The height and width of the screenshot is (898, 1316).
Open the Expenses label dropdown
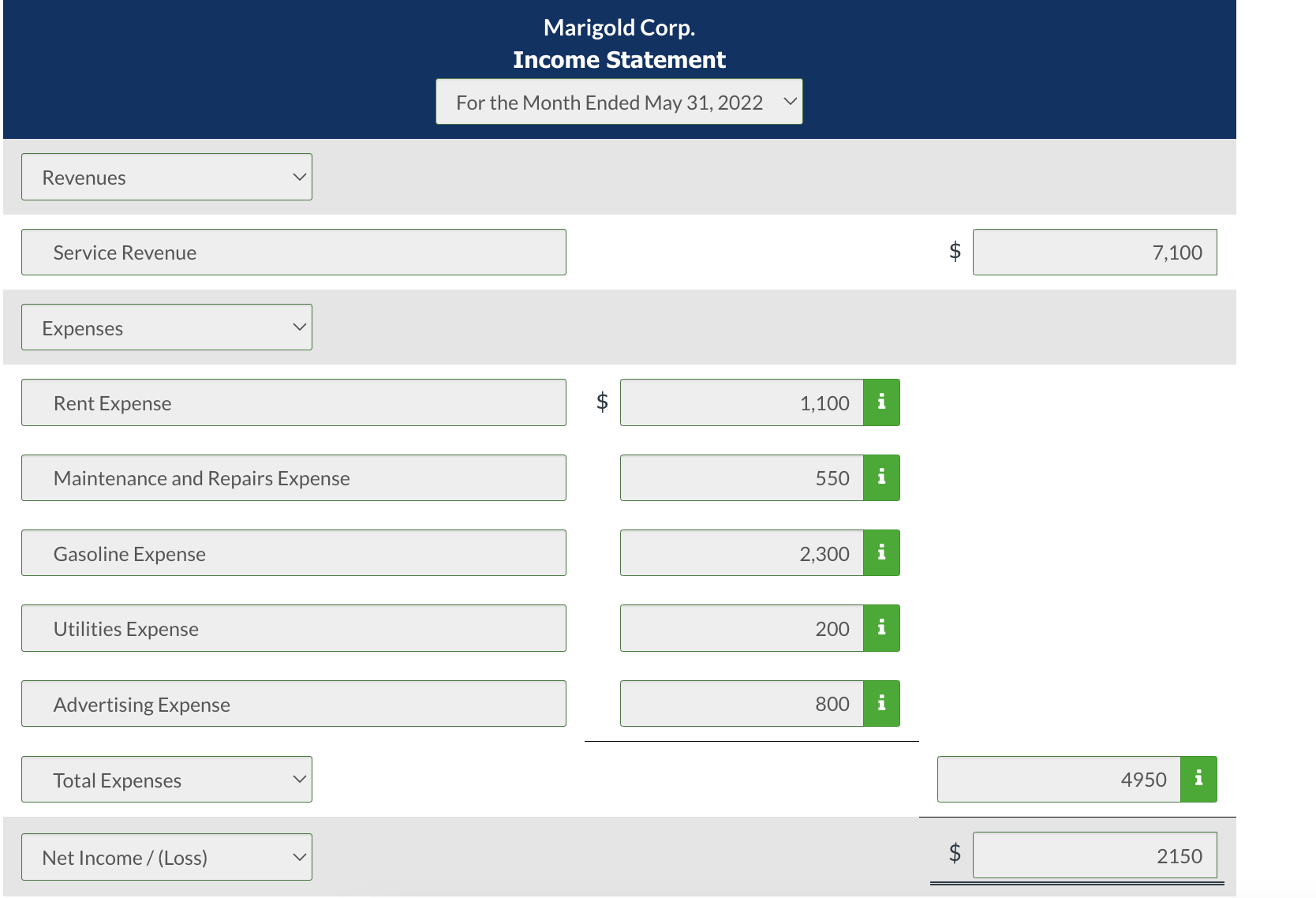(166, 327)
